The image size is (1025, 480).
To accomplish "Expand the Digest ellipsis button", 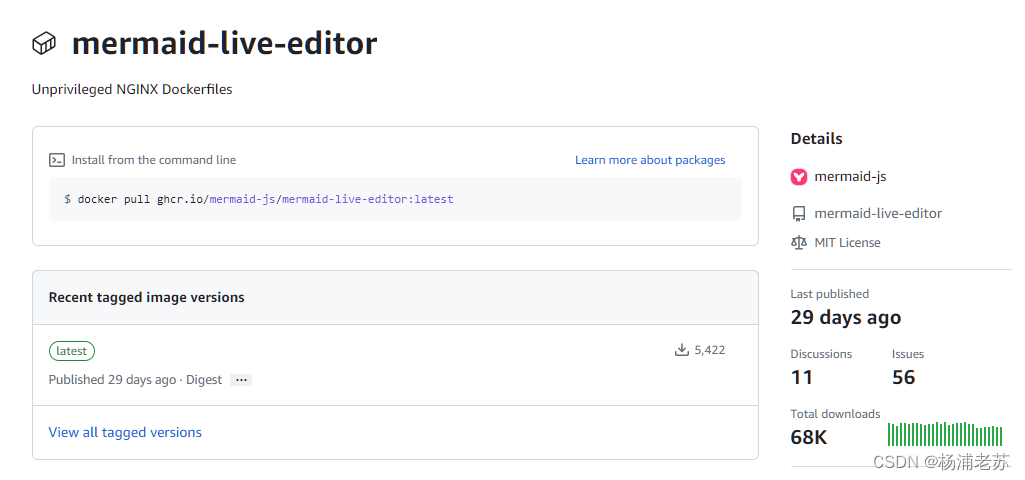I will [241, 380].
